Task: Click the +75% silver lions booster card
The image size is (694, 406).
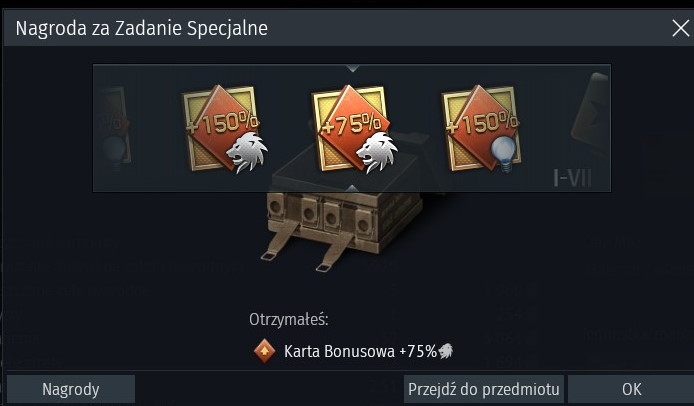Action: coord(353,129)
